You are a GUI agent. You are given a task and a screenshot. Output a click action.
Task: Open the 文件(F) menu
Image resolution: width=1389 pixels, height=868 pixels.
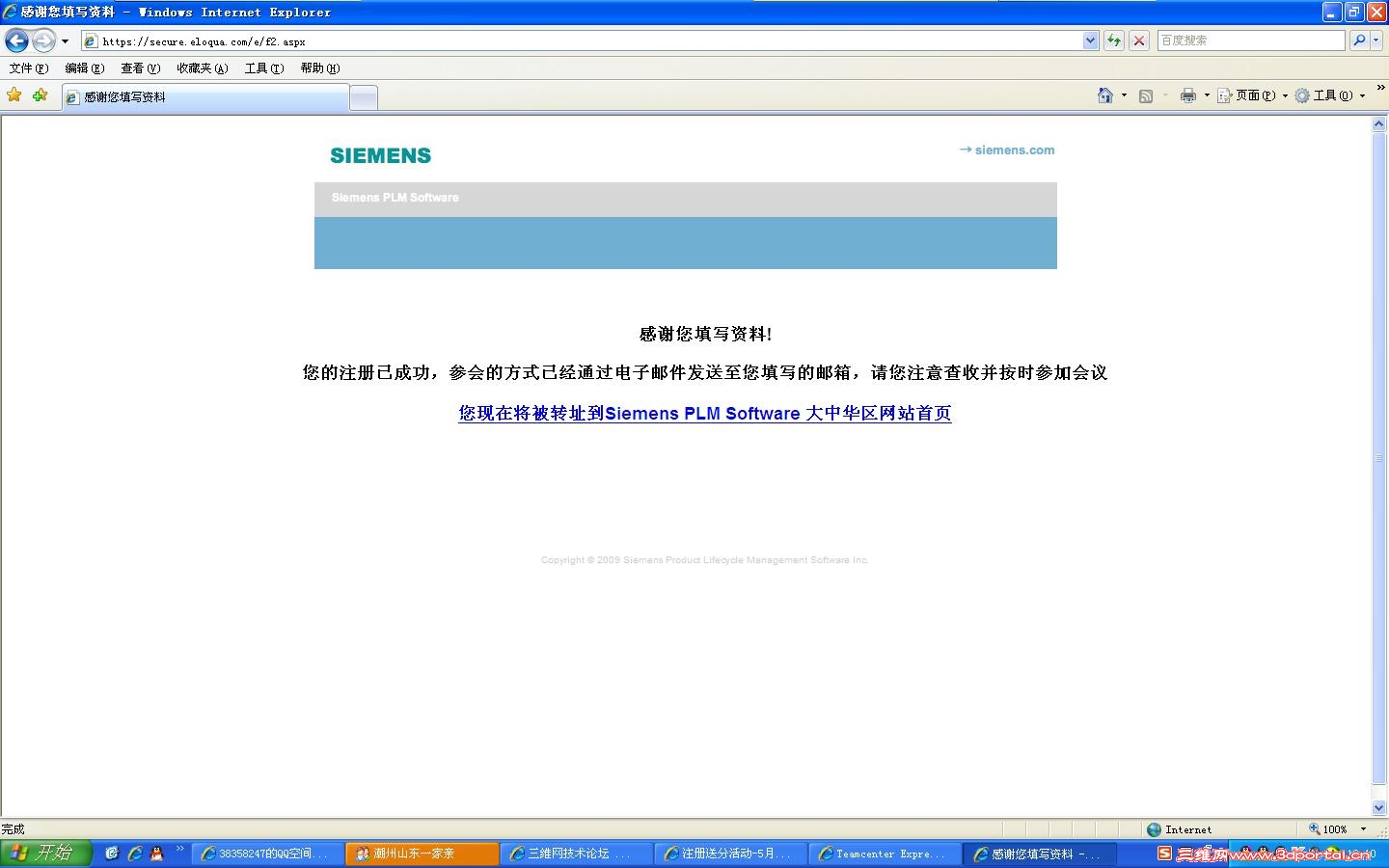click(x=29, y=68)
